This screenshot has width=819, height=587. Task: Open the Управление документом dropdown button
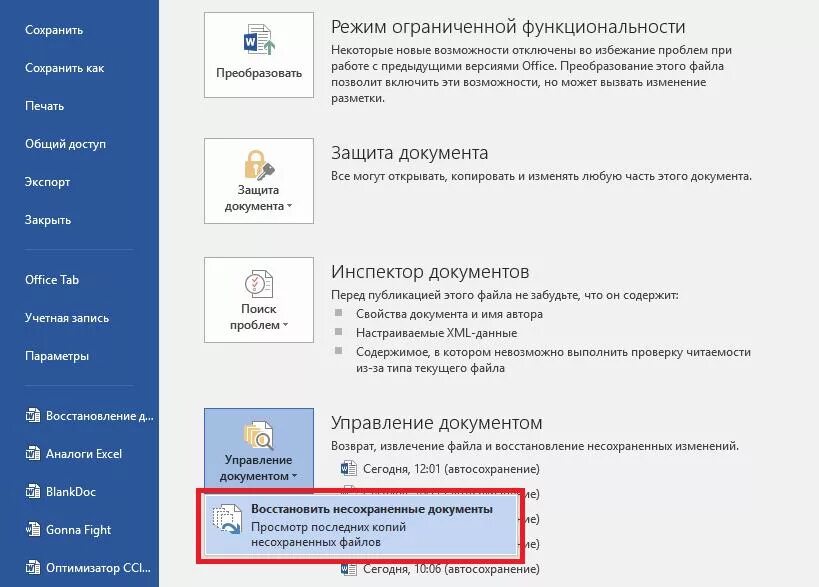pyautogui.click(x=259, y=450)
